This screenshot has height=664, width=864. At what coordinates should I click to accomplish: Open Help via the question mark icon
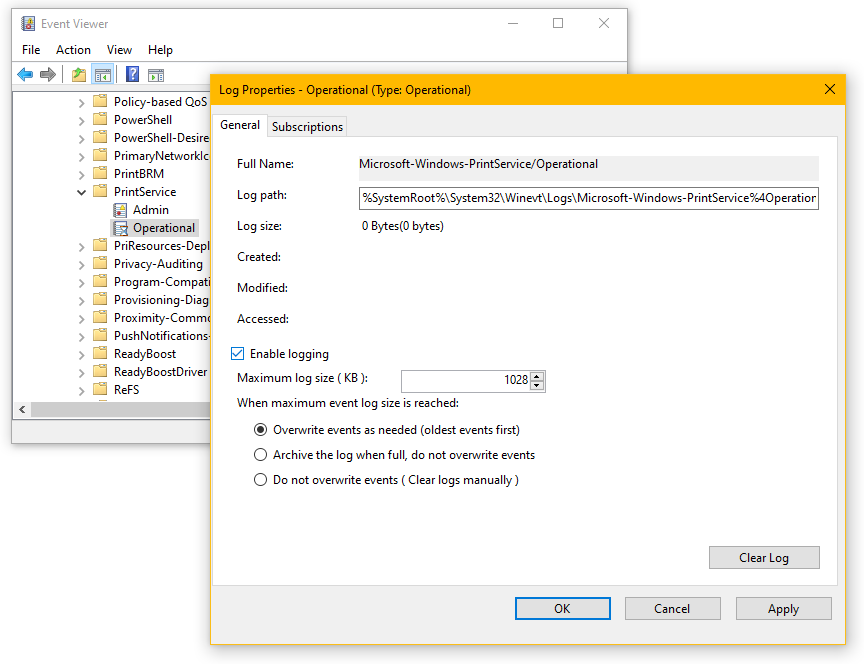coord(132,74)
